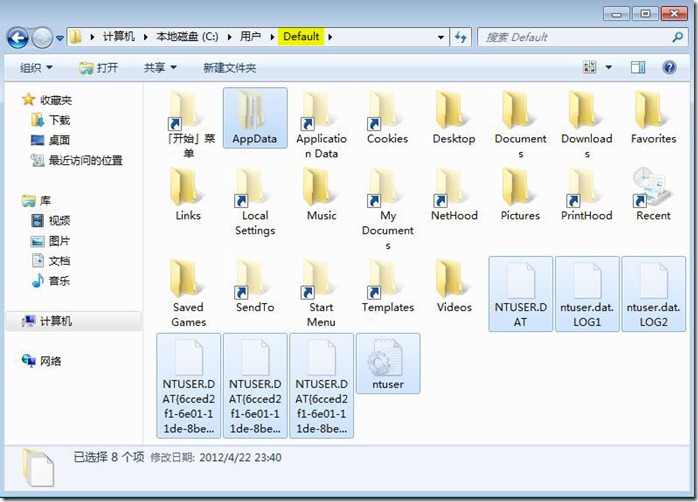Select 库 in navigation pane

pyautogui.click(x=37, y=201)
